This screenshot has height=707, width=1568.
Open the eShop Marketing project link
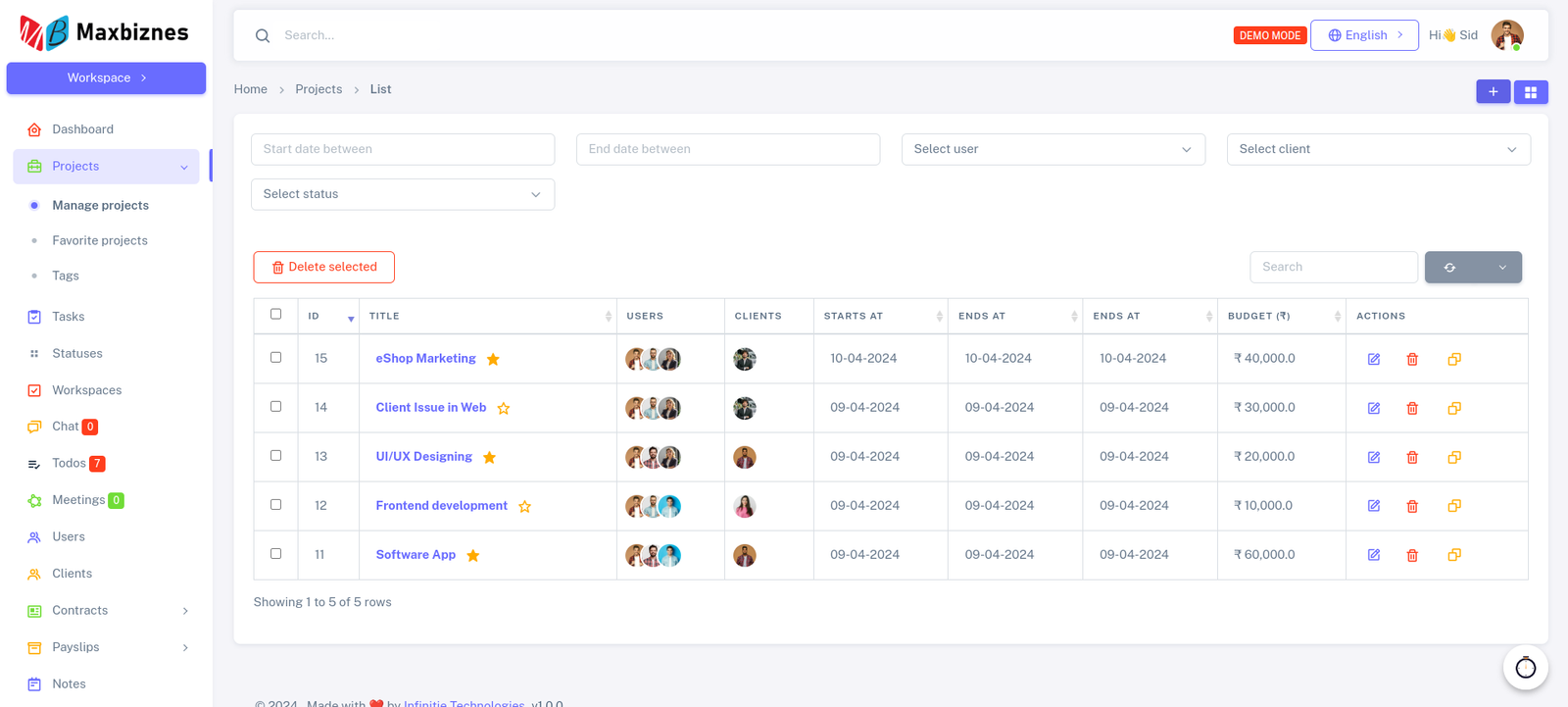(425, 359)
